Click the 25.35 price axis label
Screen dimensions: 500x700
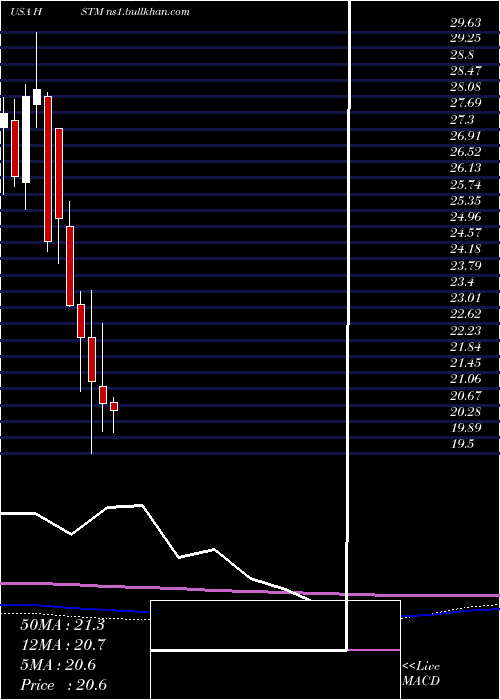pos(465,201)
